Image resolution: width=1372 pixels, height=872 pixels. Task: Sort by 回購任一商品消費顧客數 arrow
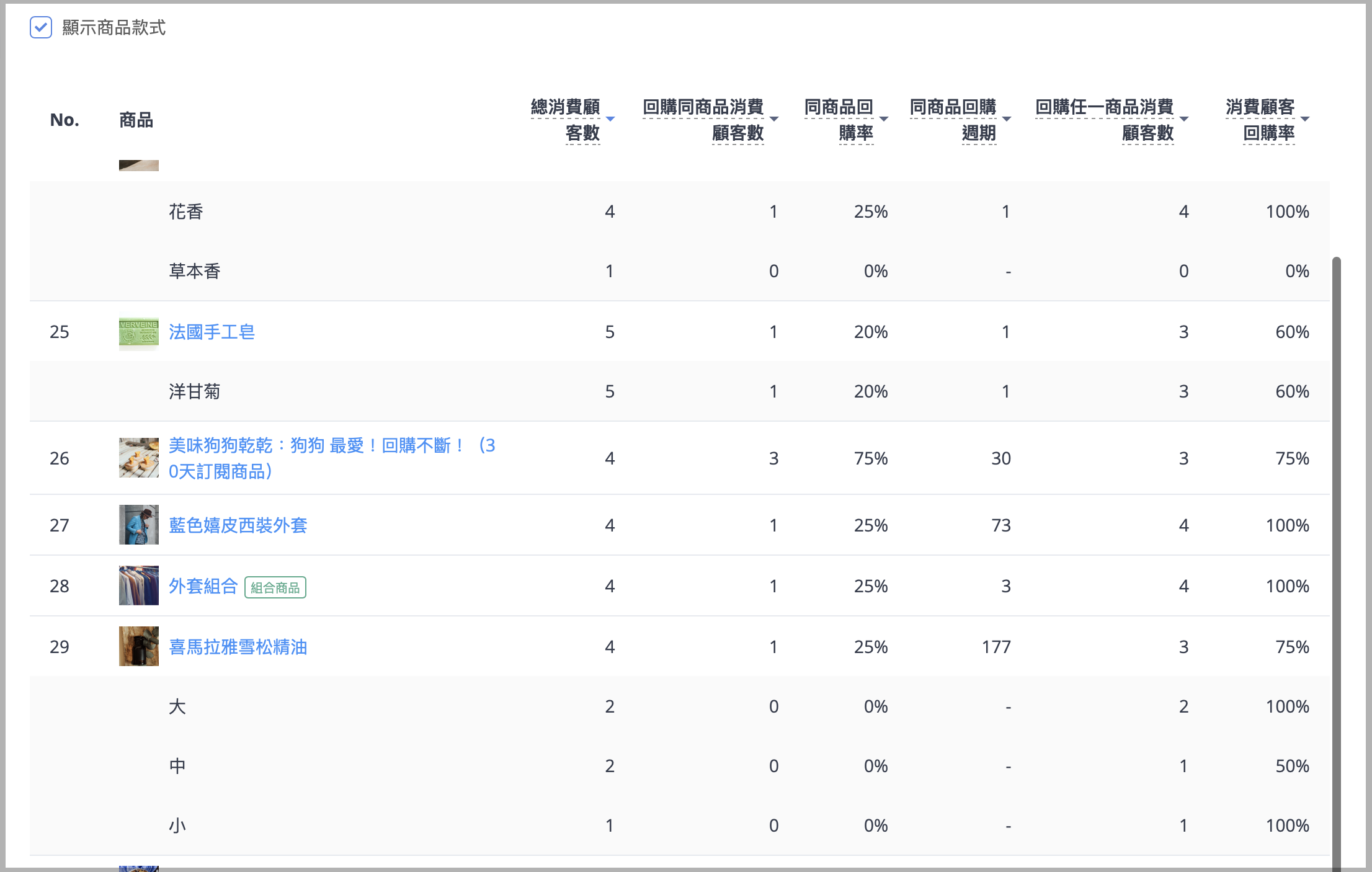point(1184,118)
